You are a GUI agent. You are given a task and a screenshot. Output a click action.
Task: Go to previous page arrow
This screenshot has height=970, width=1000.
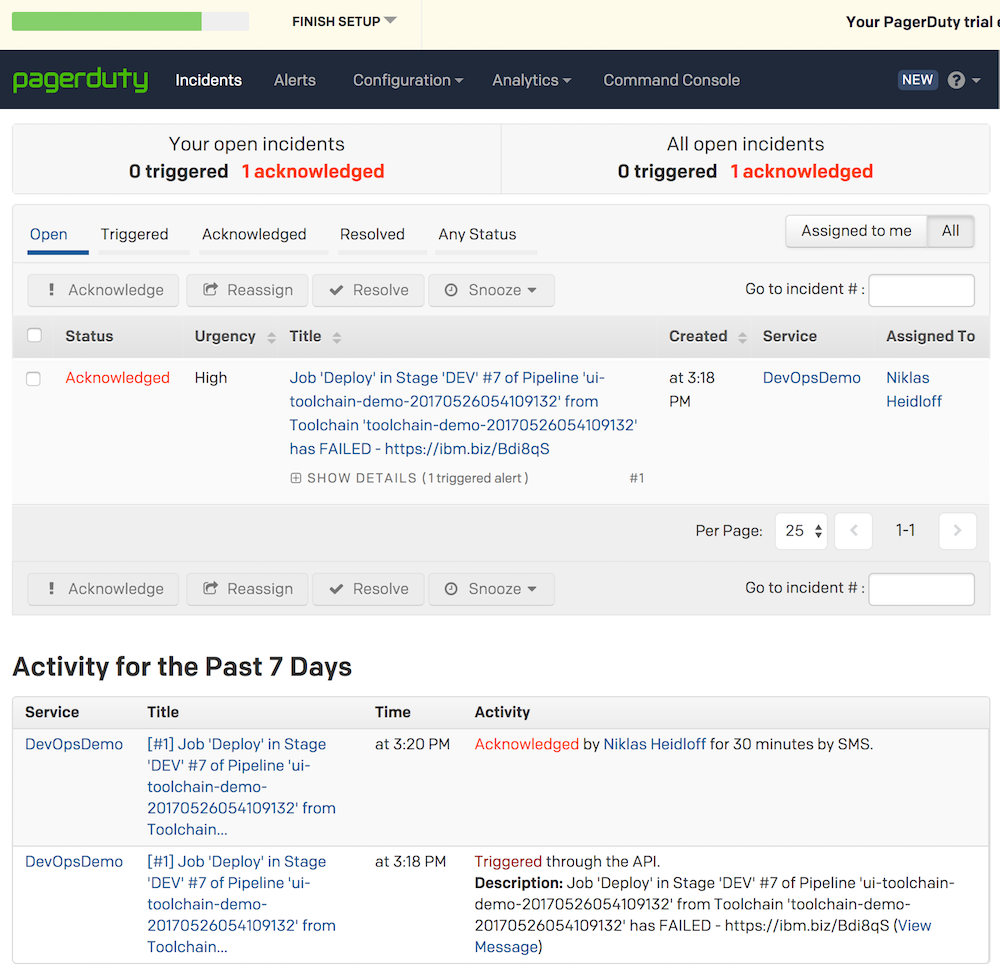click(x=853, y=531)
